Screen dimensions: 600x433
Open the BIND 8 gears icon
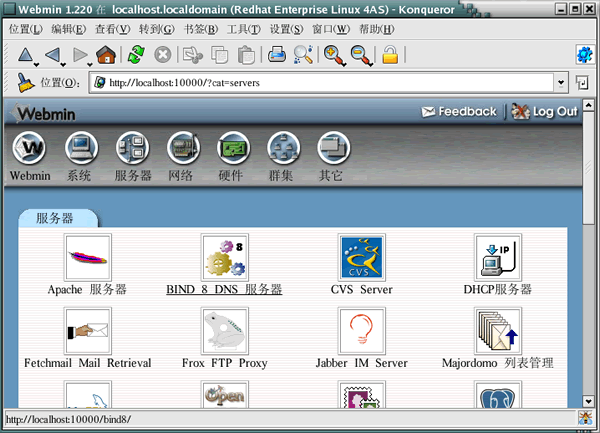point(225,257)
